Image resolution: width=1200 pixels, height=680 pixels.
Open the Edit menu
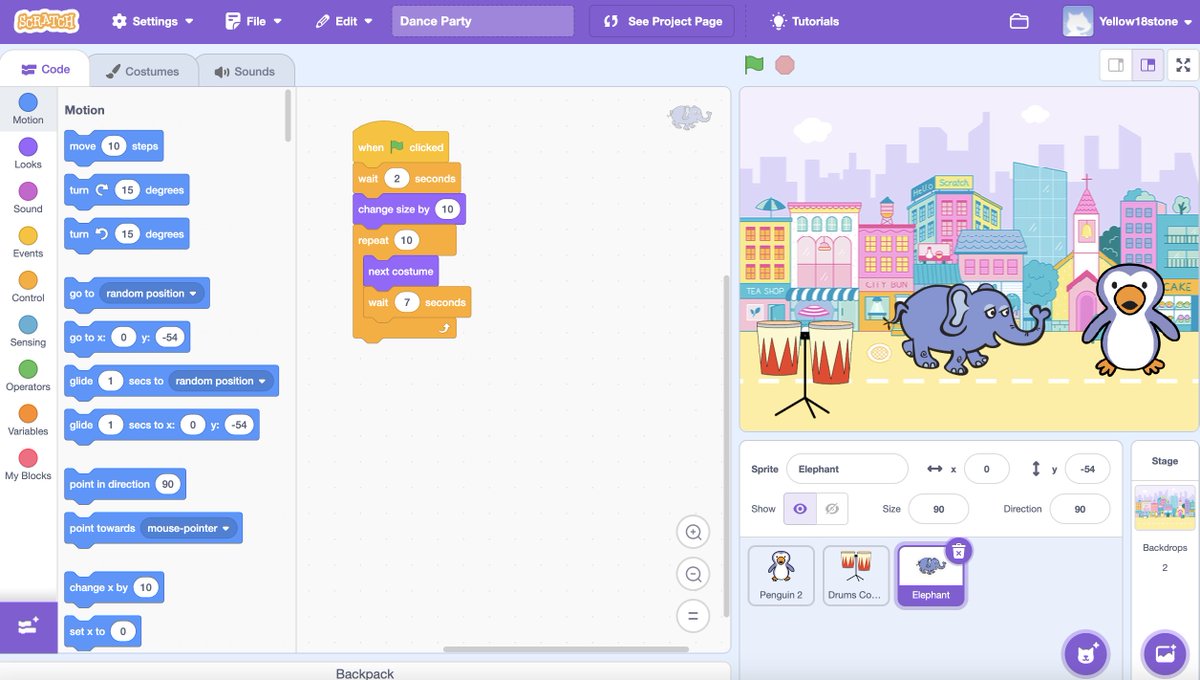click(344, 21)
